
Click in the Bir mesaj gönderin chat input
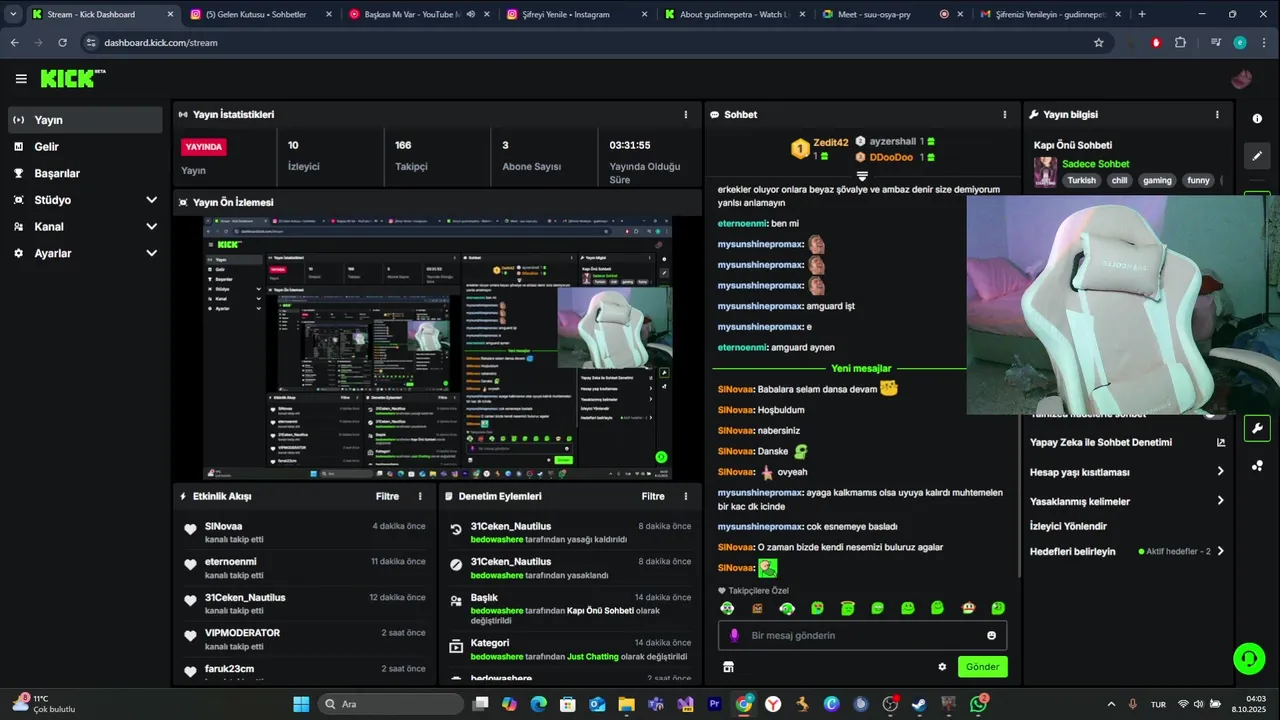(x=862, y=635)
